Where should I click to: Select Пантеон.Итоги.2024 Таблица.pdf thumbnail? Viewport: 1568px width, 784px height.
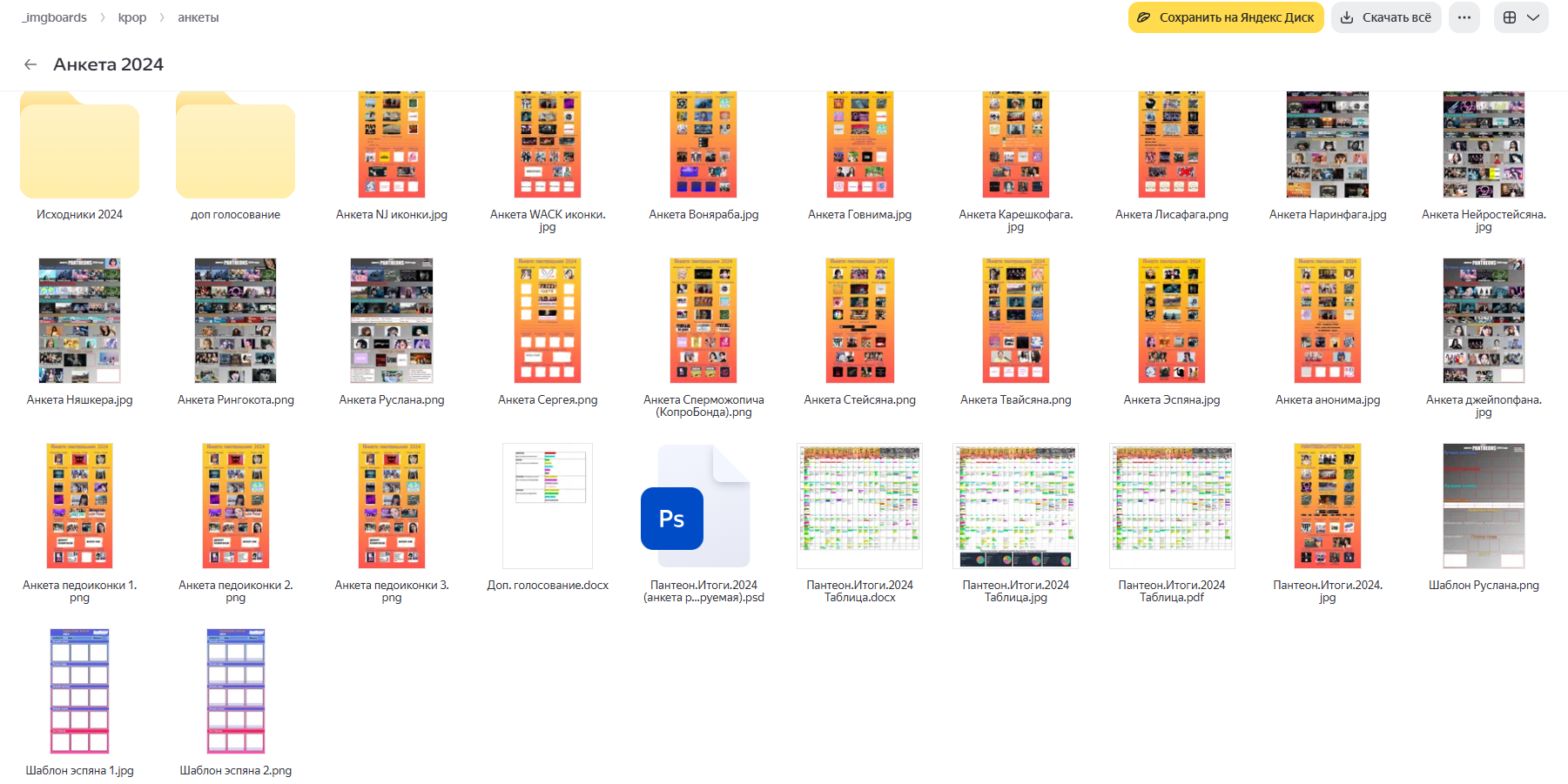(x=1172, y=506)
